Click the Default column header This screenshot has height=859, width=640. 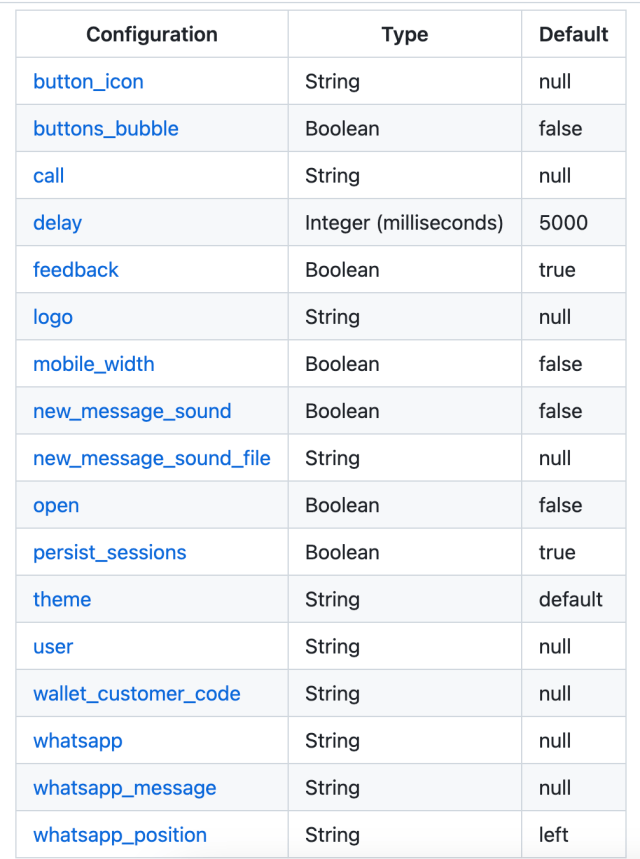tap(574, 35)
